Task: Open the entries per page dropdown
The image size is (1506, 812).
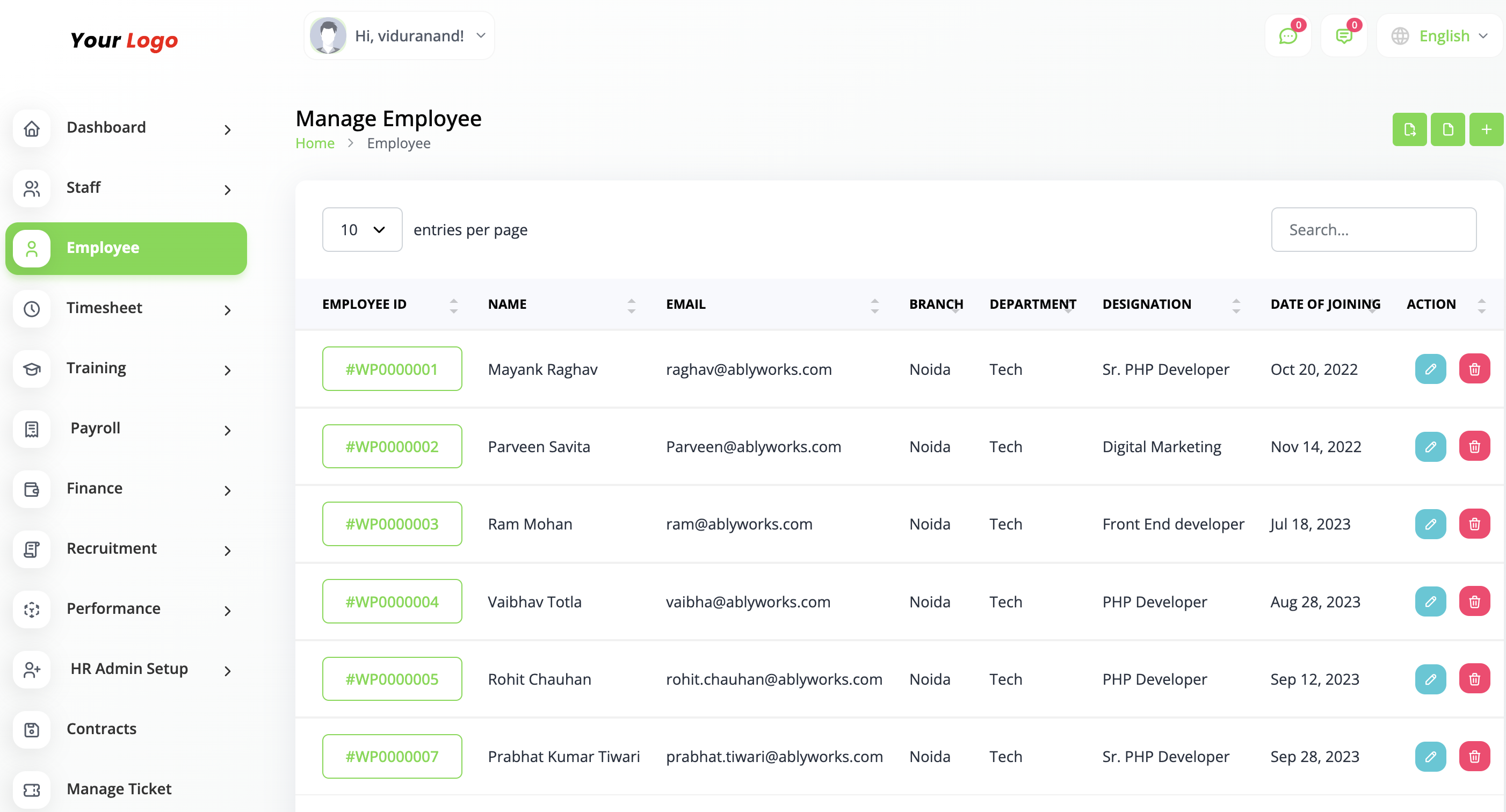Action: click(361, 229)
